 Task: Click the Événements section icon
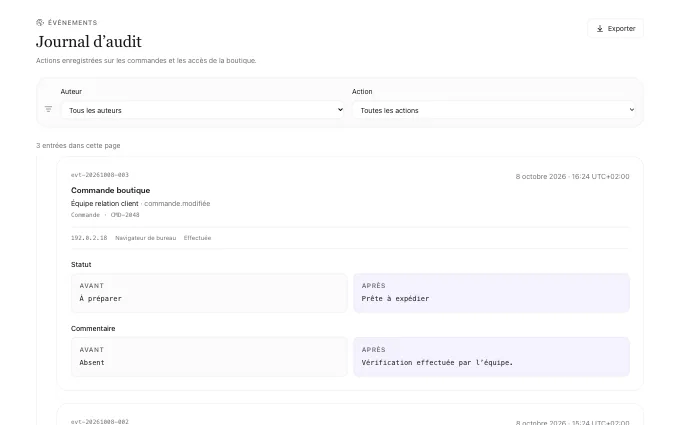[40, 23]
